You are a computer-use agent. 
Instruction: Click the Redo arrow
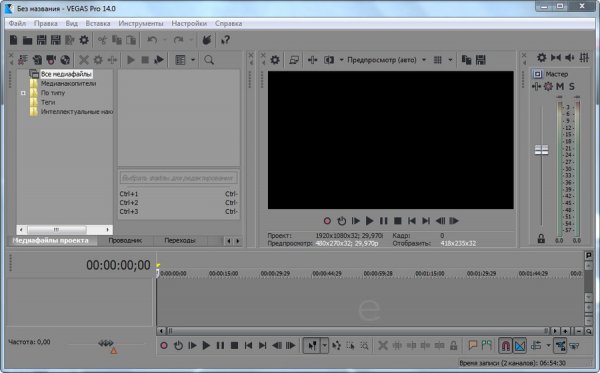coord(178,40)
